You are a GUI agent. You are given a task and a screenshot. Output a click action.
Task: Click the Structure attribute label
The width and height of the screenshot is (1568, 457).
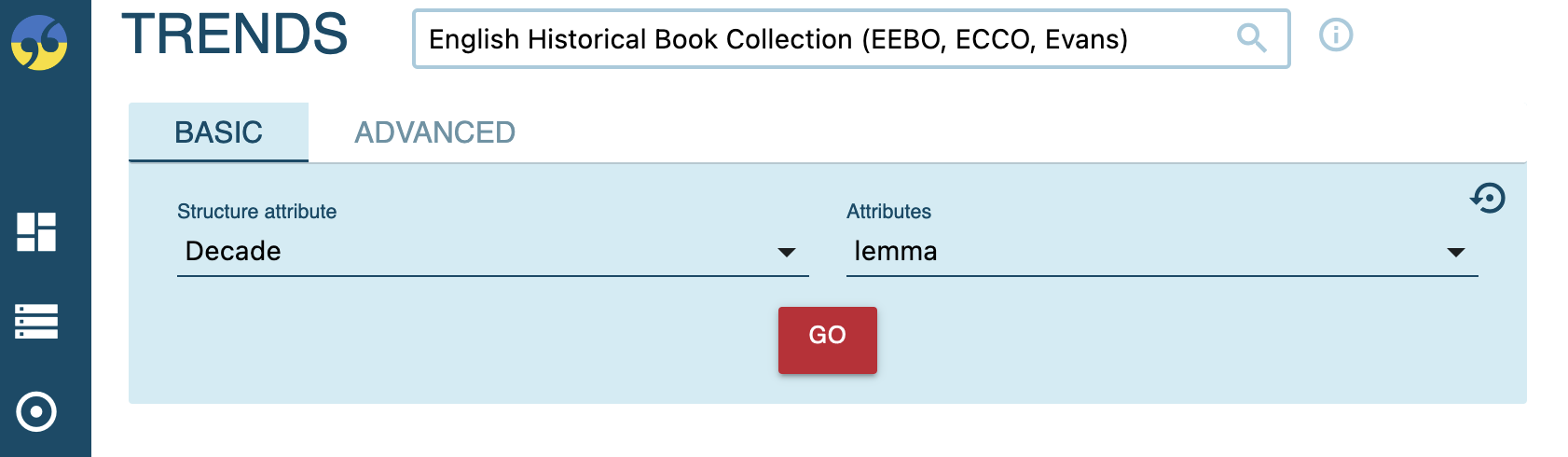pyautogui.click(x=256, y=212)
